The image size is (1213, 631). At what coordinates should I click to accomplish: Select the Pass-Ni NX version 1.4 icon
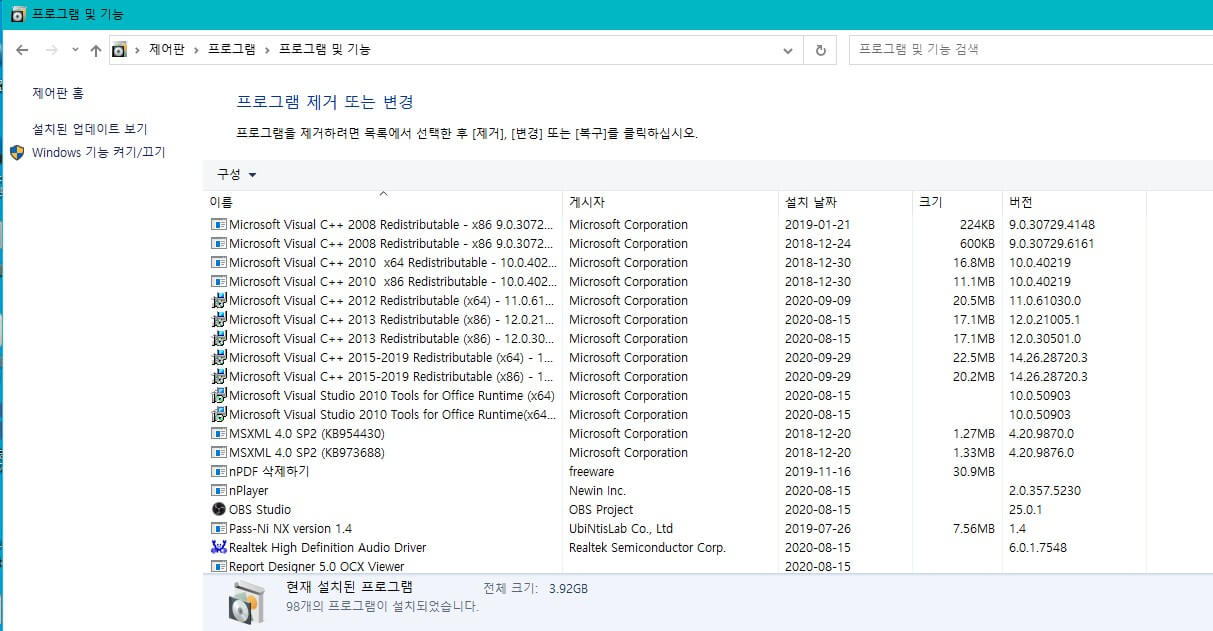pyautogui.click(x=219, y=528)
